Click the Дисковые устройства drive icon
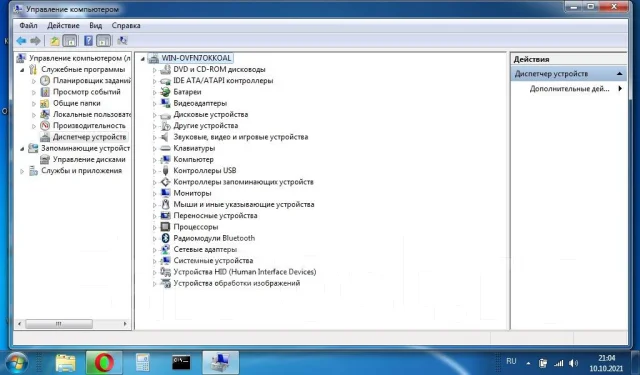Screen dimensions: 640x375 coord(165,115)
